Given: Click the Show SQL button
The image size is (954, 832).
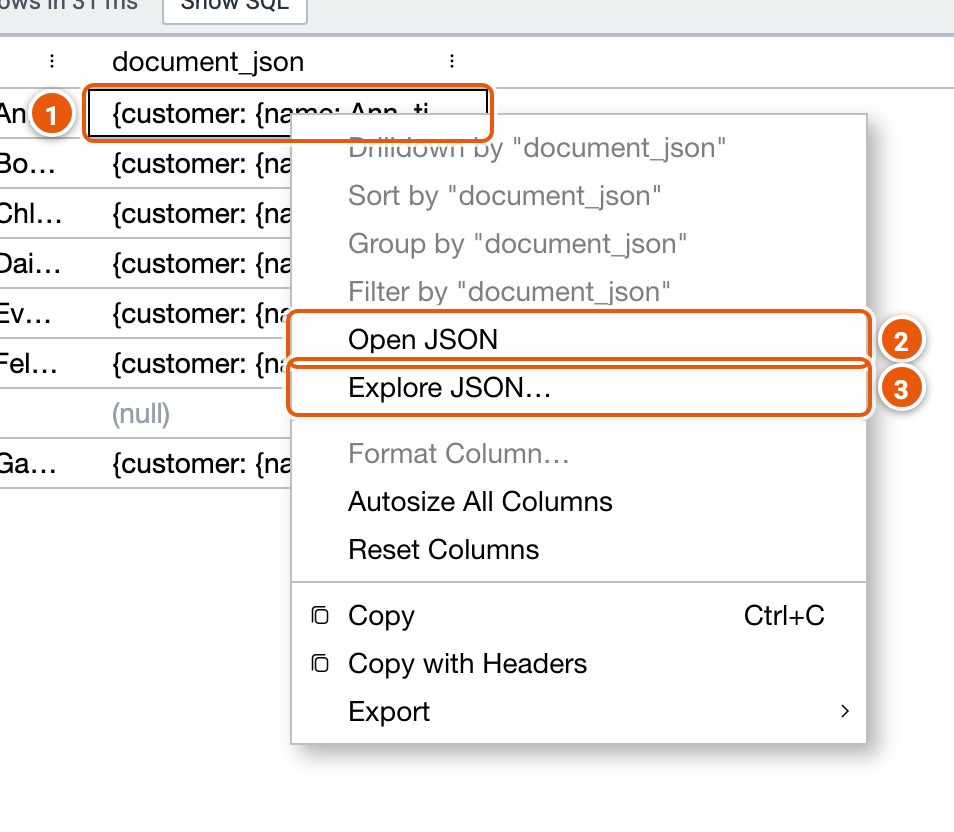Looking at the screenshot, I should (x=235, y=7).
